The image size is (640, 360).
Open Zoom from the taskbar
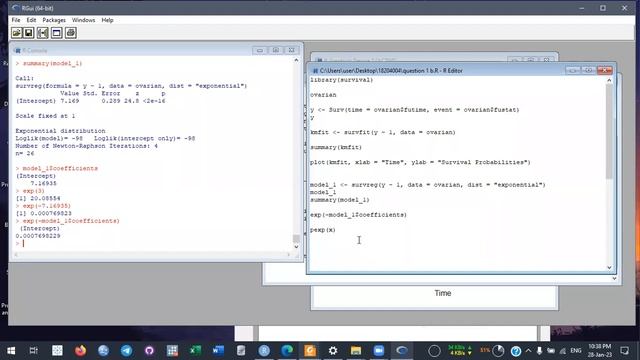coord(379,351)
